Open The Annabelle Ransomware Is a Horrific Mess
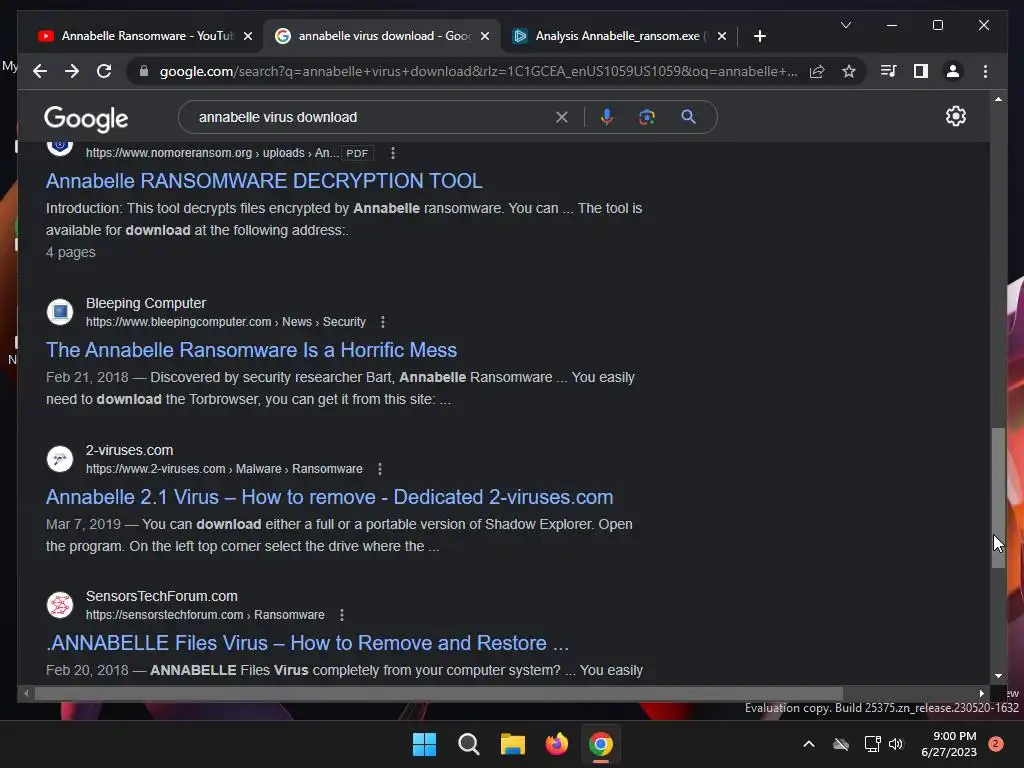Screen dimensions: 1024x768 tap(251, 350)
